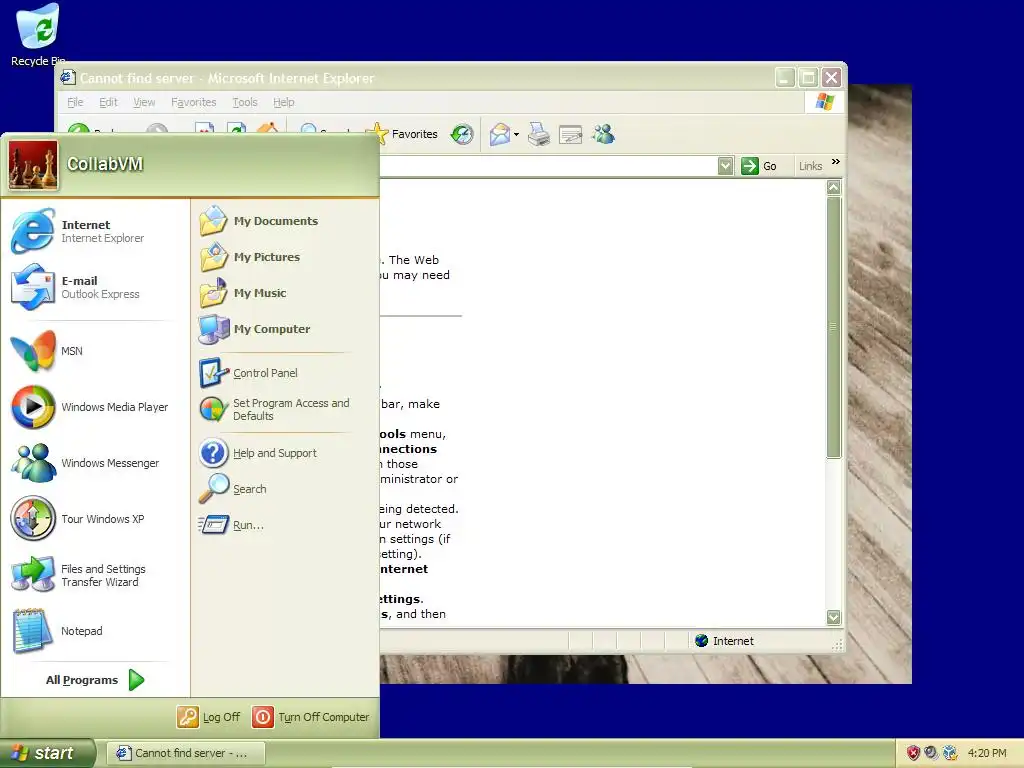Click the Print icon in IE toolbar

coord(539,134)
